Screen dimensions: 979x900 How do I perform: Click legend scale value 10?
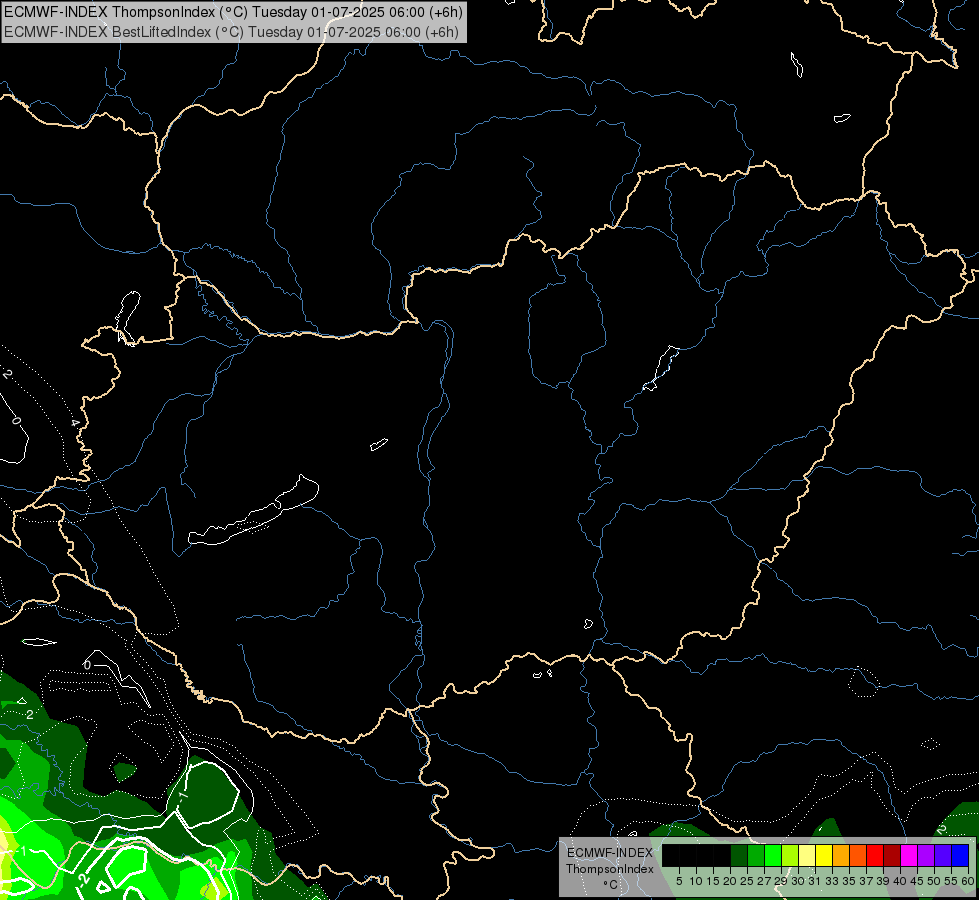pyautogui.click(x=696, y=881)
